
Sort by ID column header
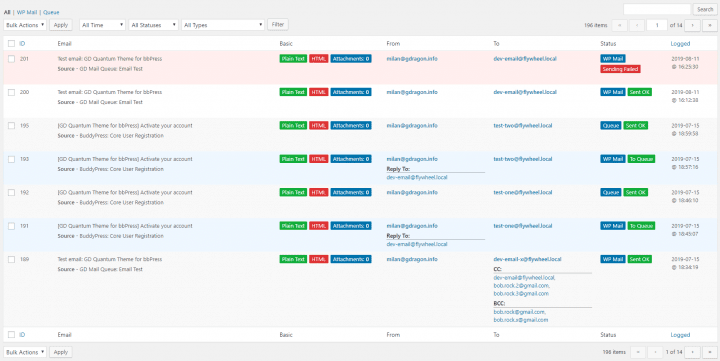tap(22, 44)
